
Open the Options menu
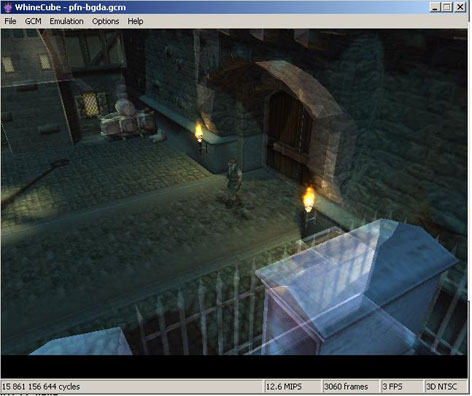(105, 21)
